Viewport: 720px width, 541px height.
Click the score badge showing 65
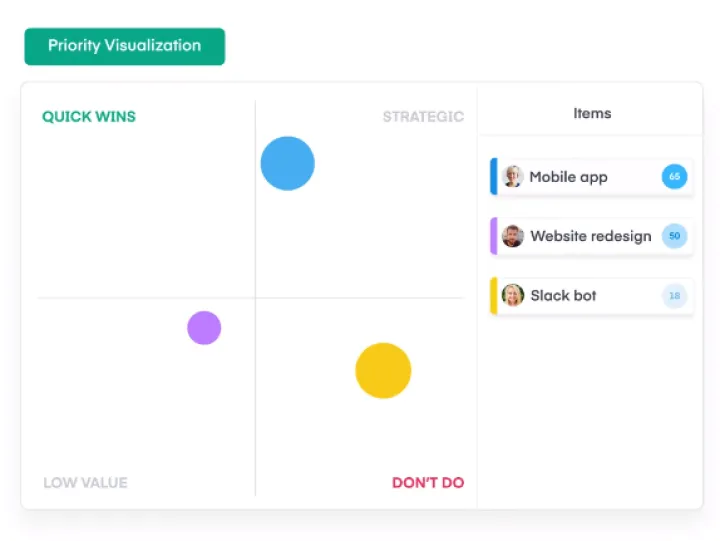pyautogui.click(x=674, y=176)
